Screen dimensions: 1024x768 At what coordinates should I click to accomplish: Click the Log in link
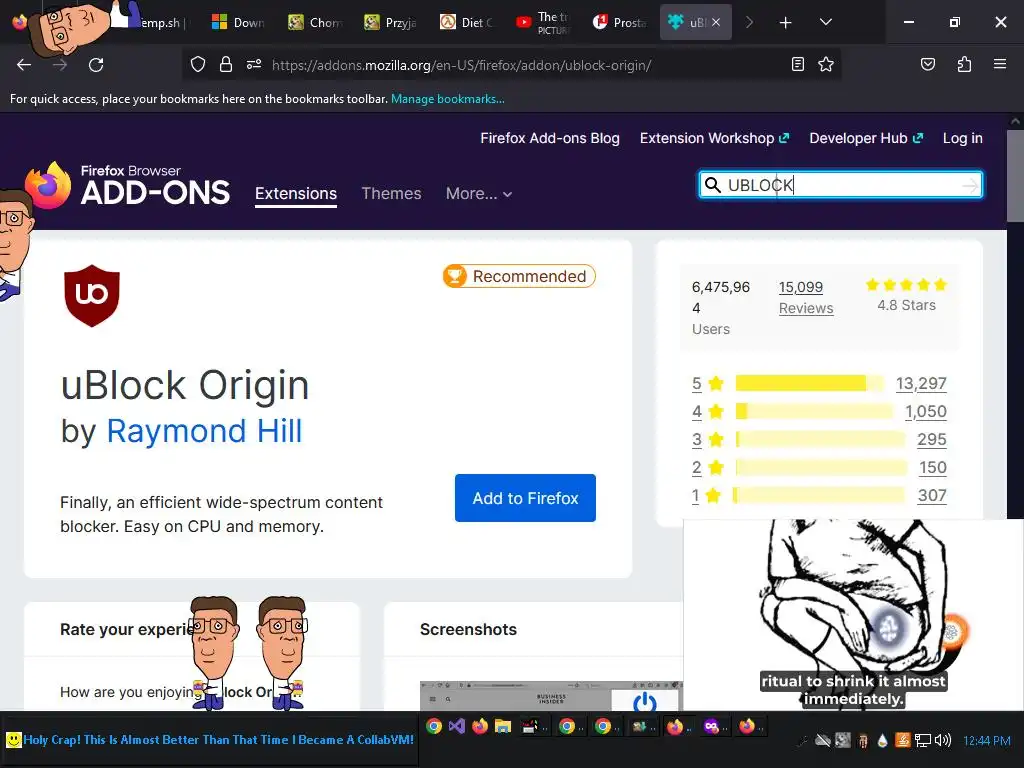(963, 138)
